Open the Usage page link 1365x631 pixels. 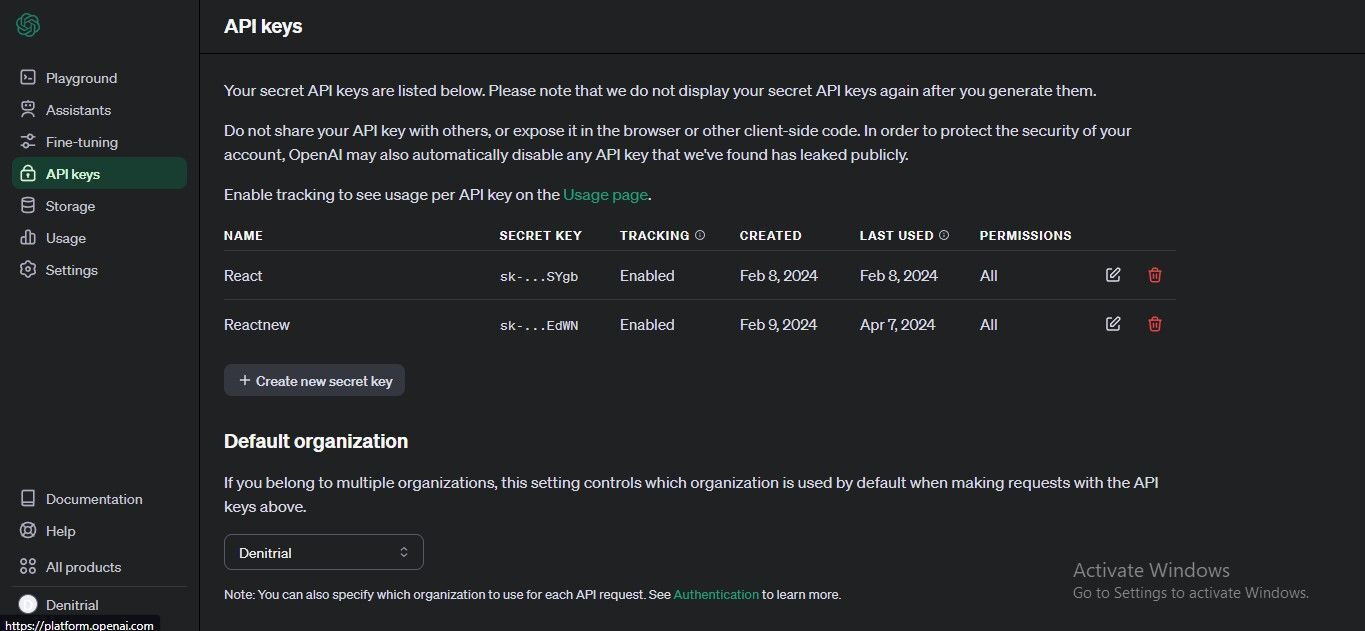pos(605,194)
